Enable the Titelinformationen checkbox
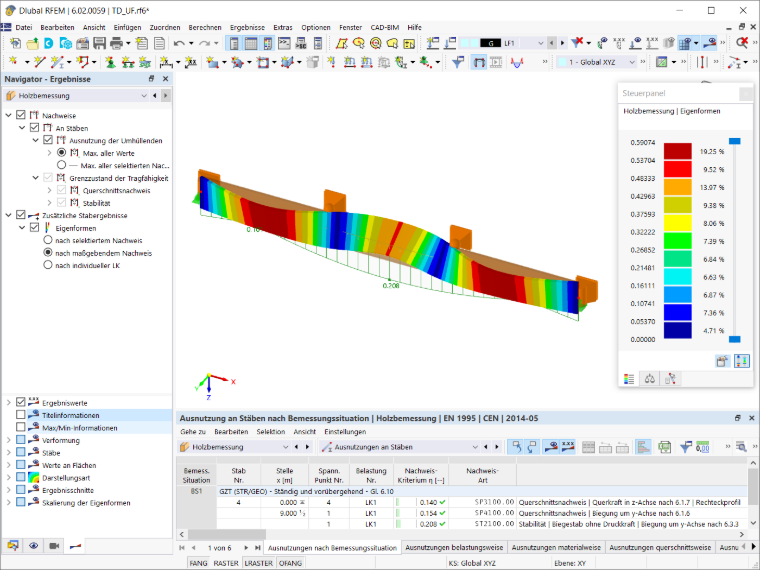Viewport: 760px width, 570px height. pos(20,415)
